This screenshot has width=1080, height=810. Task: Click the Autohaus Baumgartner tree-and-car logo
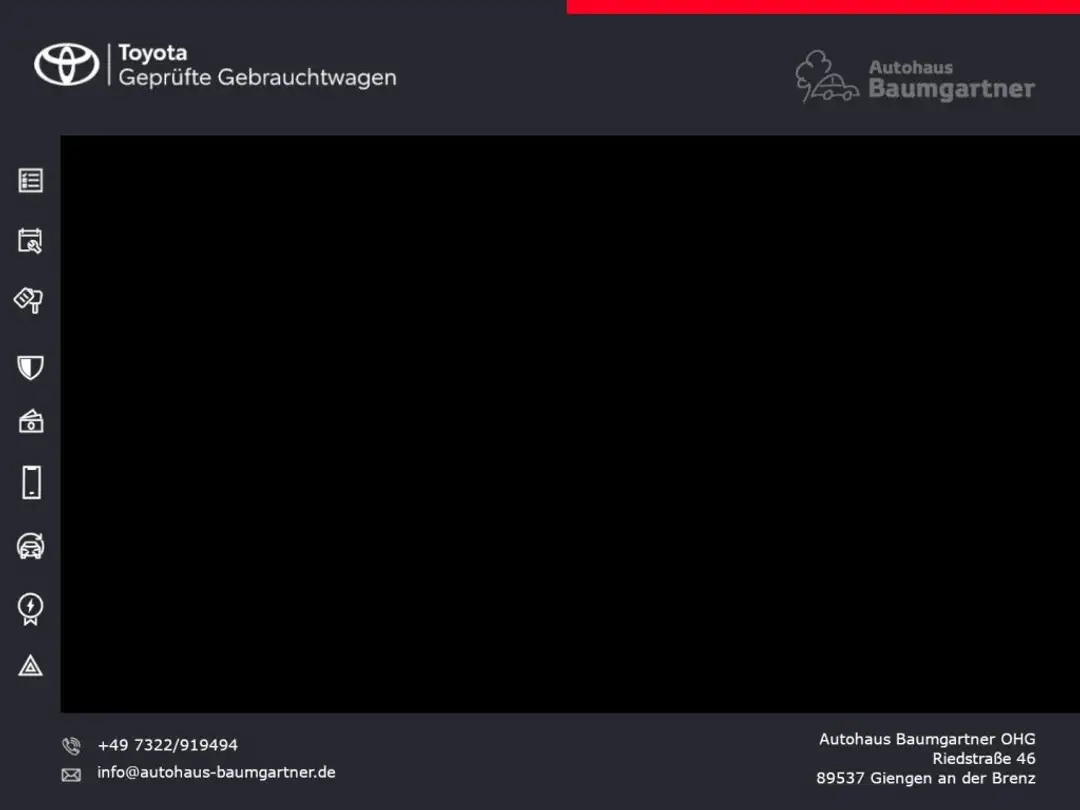point(826,78)
